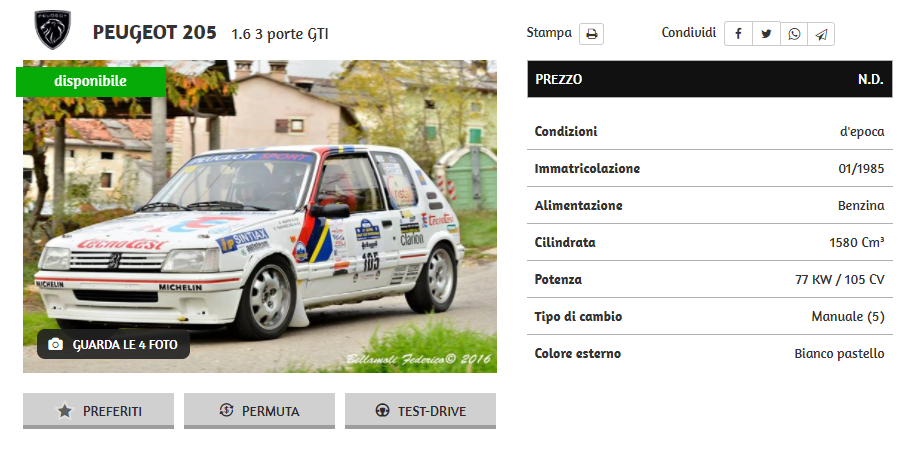Screen dimensions: 912x452
Task: Click the exchange icon in Permuta
Action: click(x=226, y=410)
